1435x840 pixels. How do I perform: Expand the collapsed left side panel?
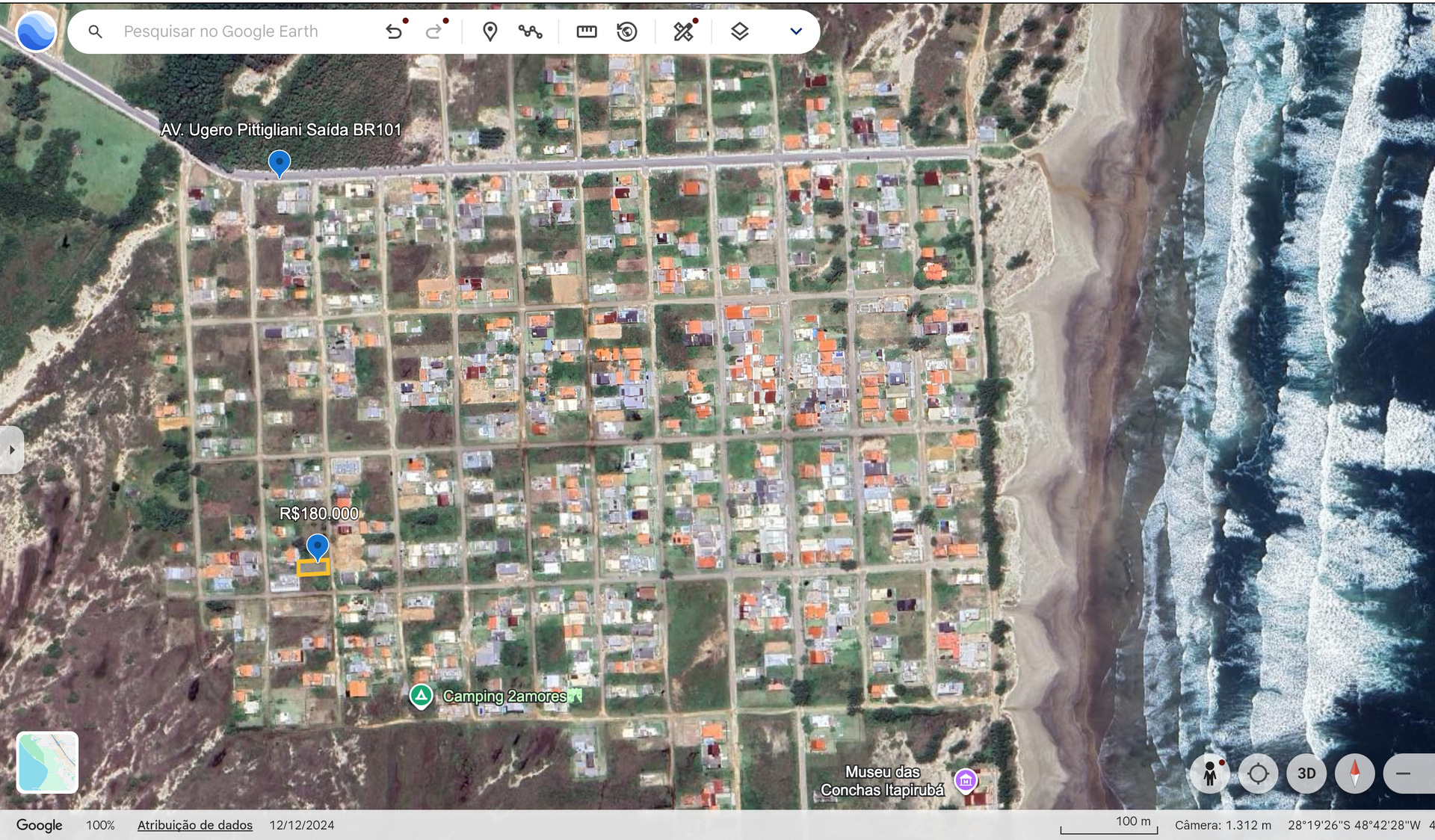point(12,450)
